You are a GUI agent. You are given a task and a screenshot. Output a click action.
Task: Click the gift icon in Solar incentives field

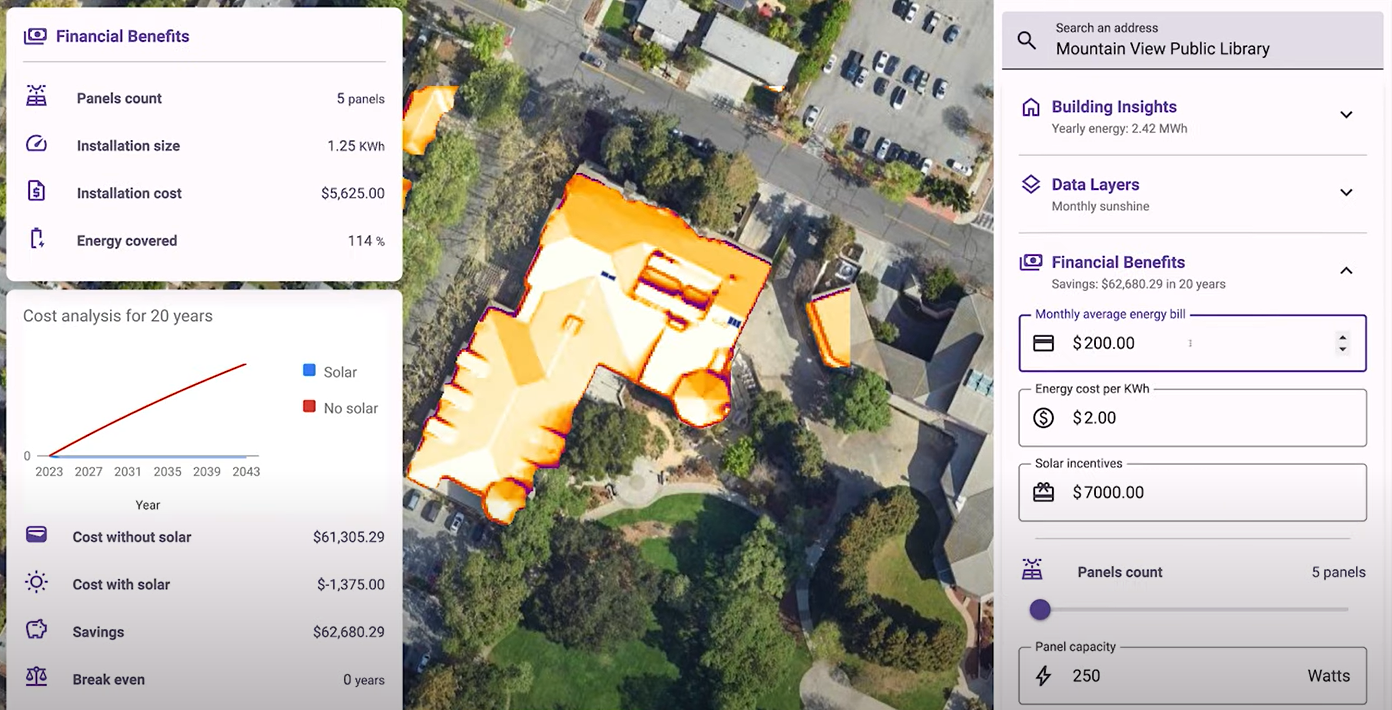1043,492
